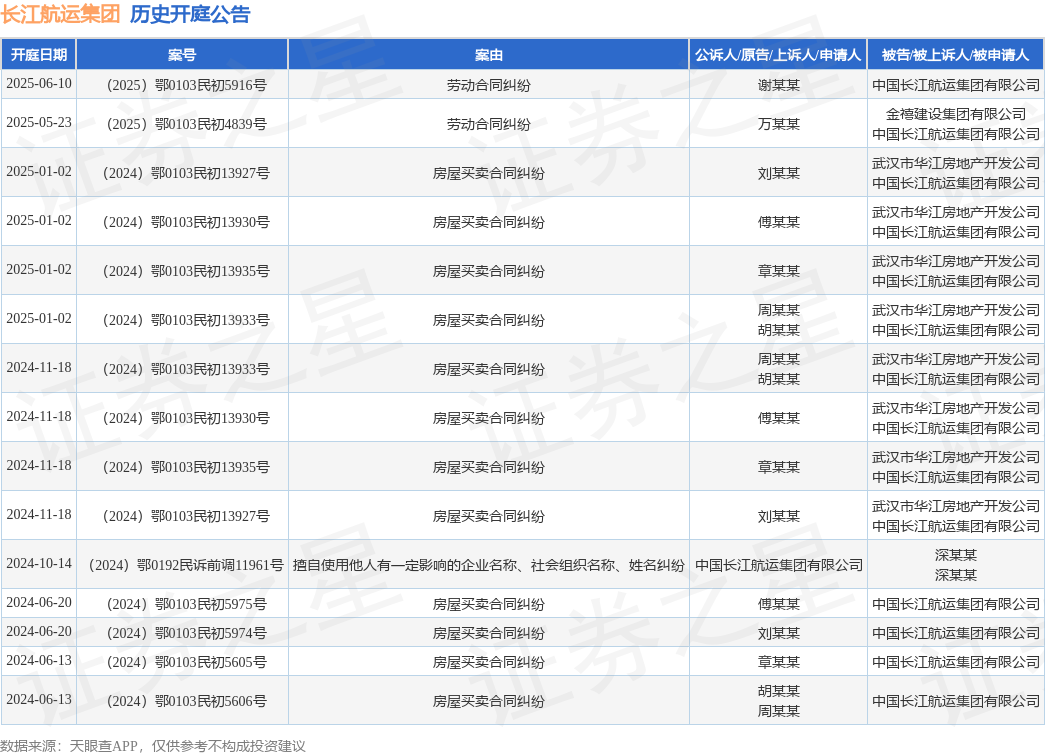Select the 案由 column header
Viewport: 1045px width, 755px height.
click(x=489, y=55)
